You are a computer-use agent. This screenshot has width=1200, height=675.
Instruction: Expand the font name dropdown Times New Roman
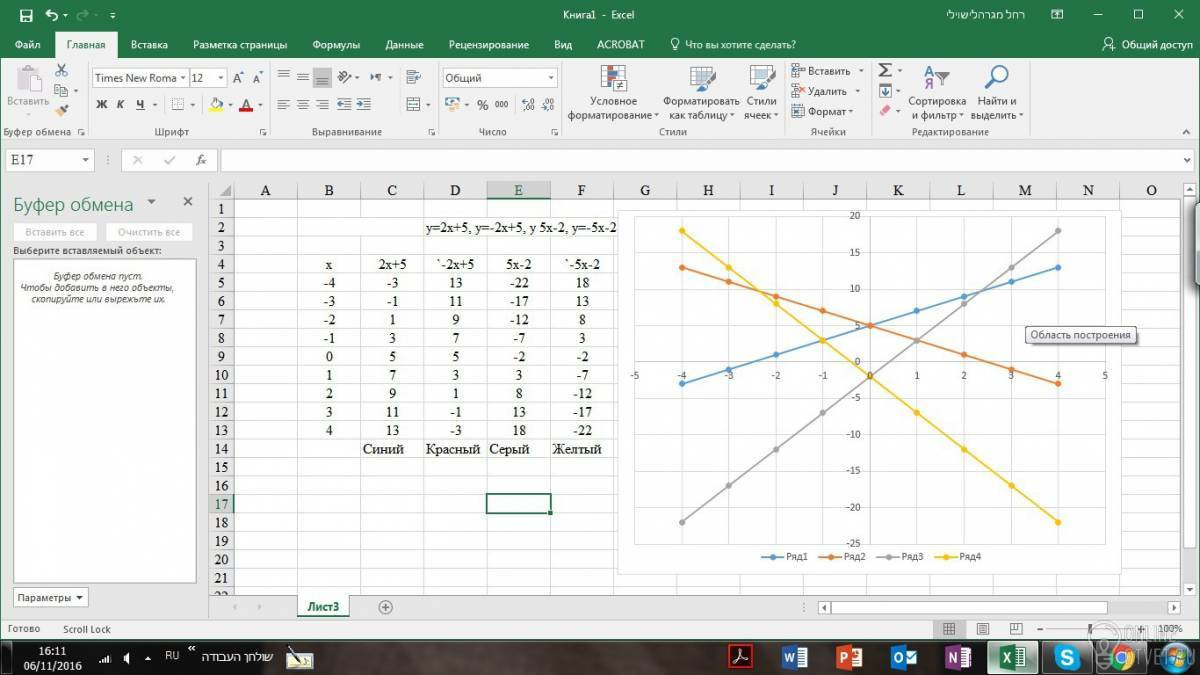tap(183, 78)
